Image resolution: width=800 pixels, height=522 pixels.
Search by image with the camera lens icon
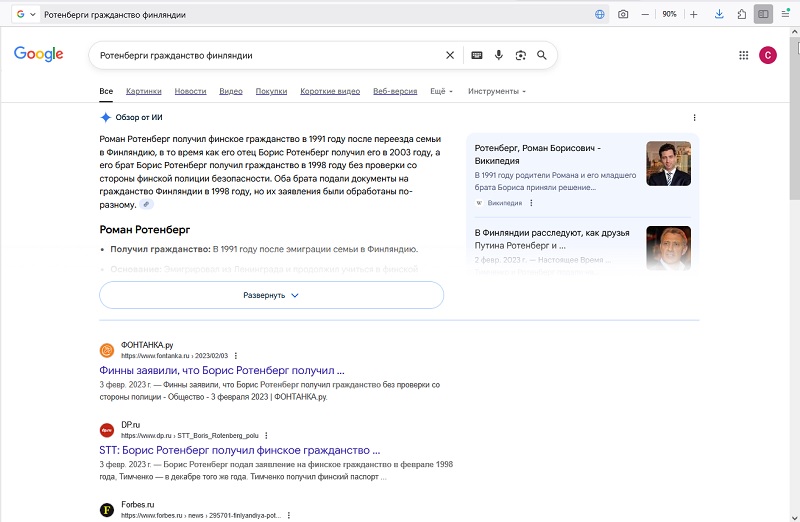520,55
